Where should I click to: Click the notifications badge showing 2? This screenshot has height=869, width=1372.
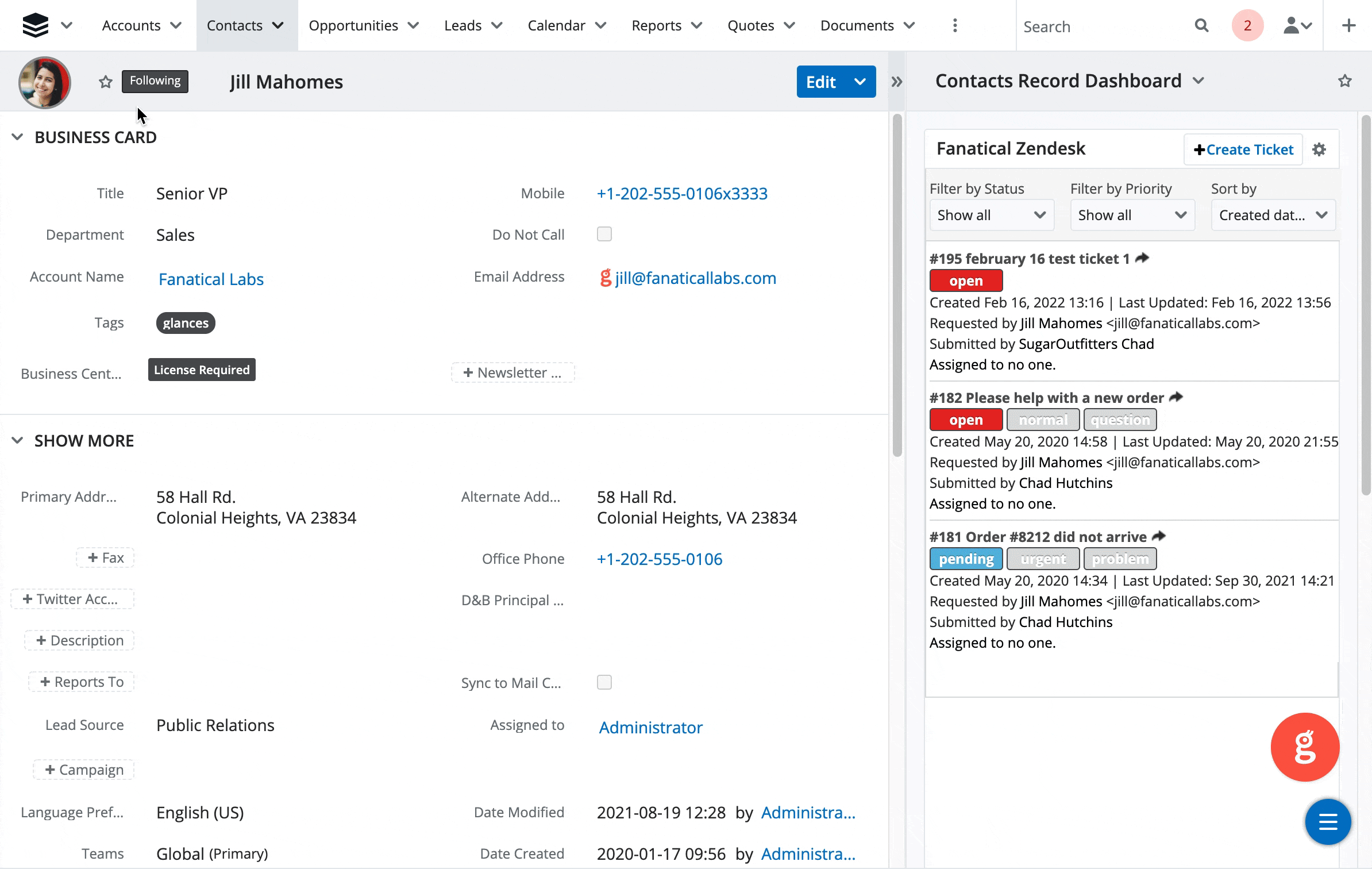pos(1247,26)
